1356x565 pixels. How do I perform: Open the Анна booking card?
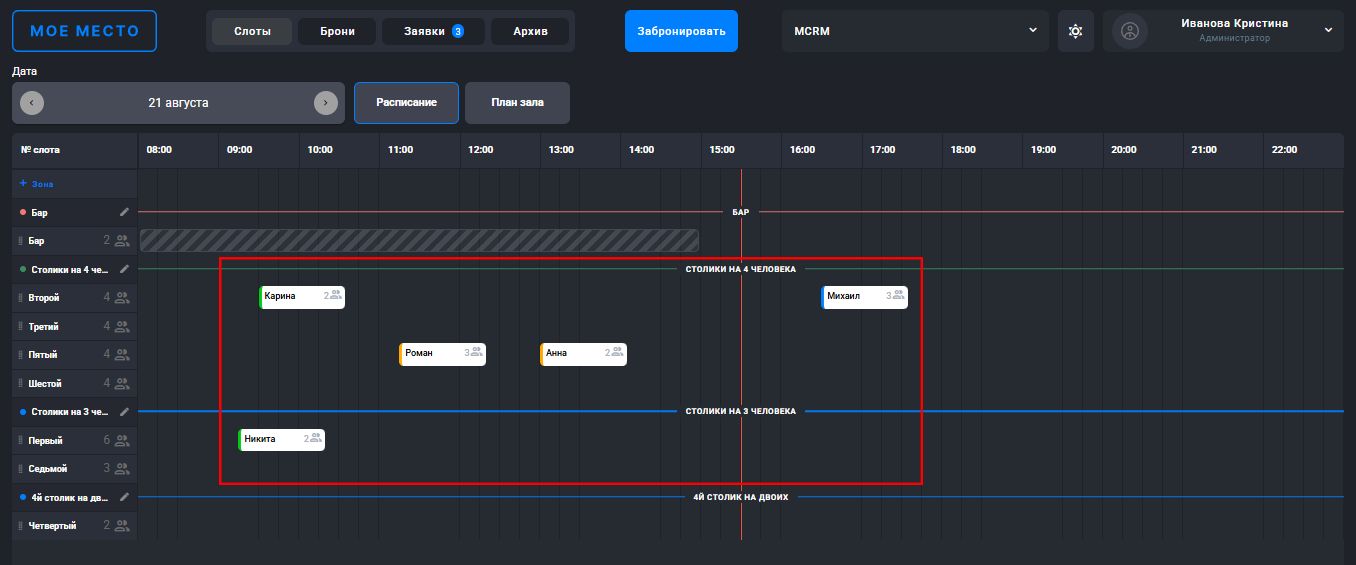(x=583, y=354)
